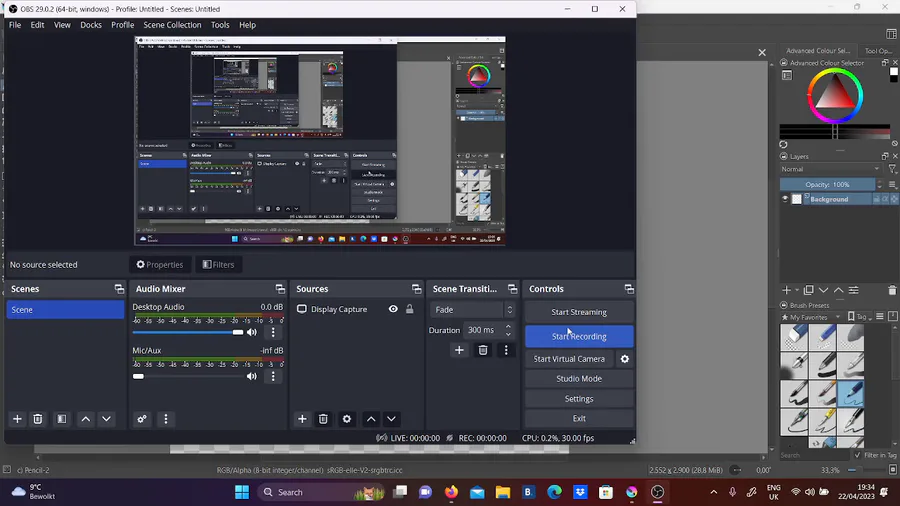Open source properties gear in Sources dock
The height and width of the screenshot is (506, 900).
click(347, 419)
